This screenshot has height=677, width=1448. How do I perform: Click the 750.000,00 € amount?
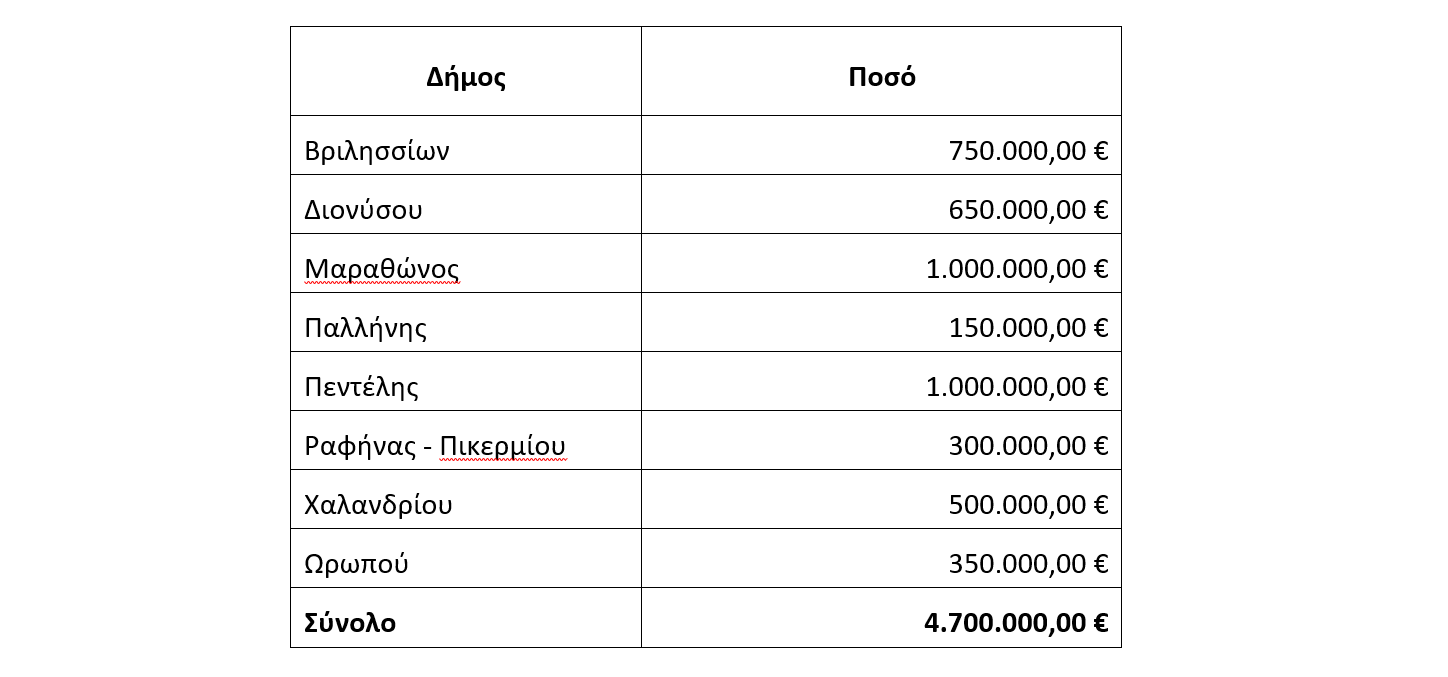1028,151
